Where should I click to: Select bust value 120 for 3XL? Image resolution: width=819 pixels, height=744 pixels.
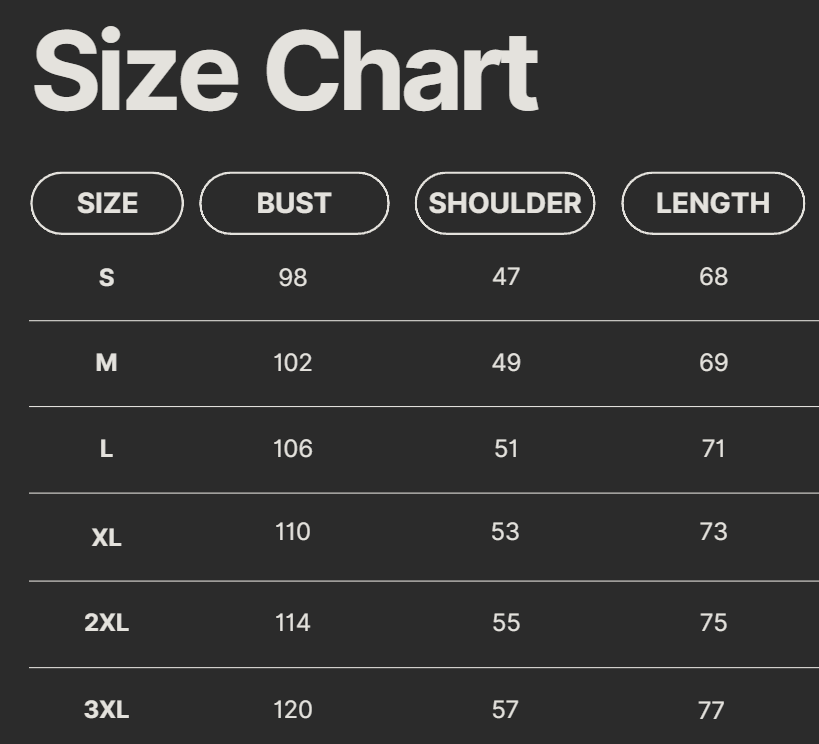pyautogui.click(x=293, y=709)
